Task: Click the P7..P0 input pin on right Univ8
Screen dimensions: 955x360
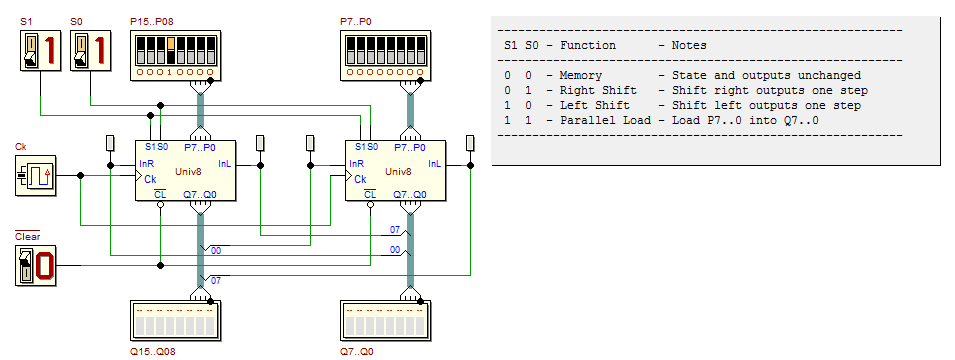Action: [410, 147]
